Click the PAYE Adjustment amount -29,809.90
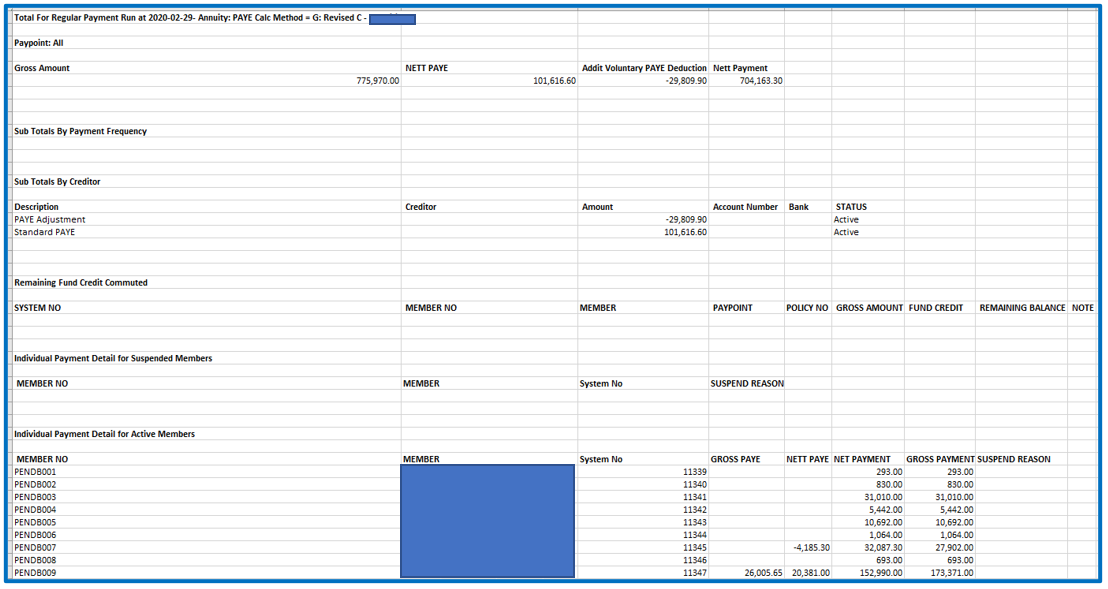This screenshot has height=589, width=1108. click(685, 220)
